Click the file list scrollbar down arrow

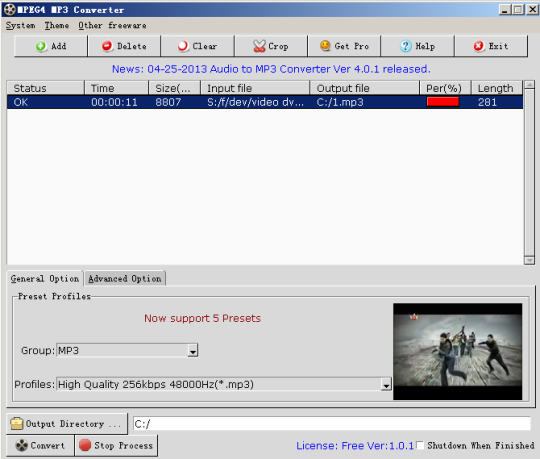(x=529, y=260)
